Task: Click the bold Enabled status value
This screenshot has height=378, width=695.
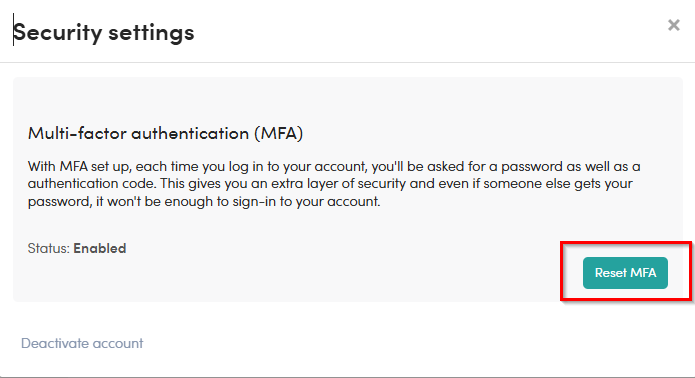Action: pyautogui.click(x=100, y=248)
